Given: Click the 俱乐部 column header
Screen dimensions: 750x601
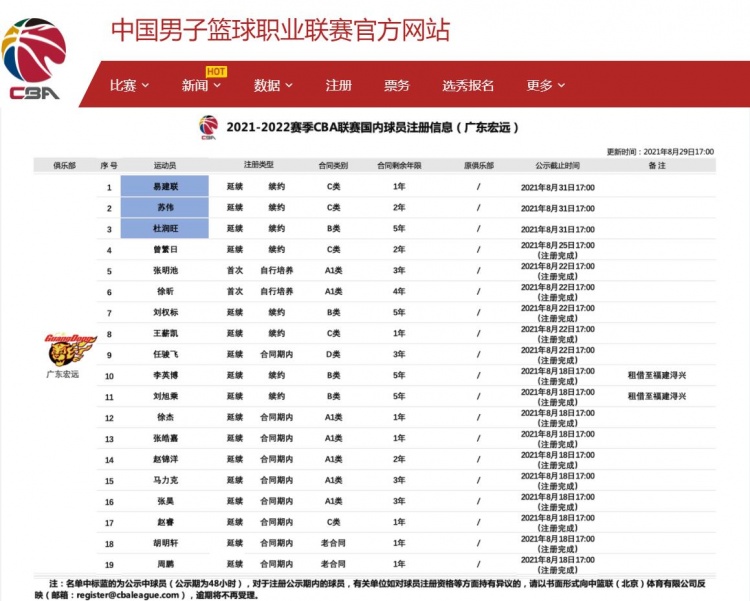Looking at the screenshot, I should (65, 166).
